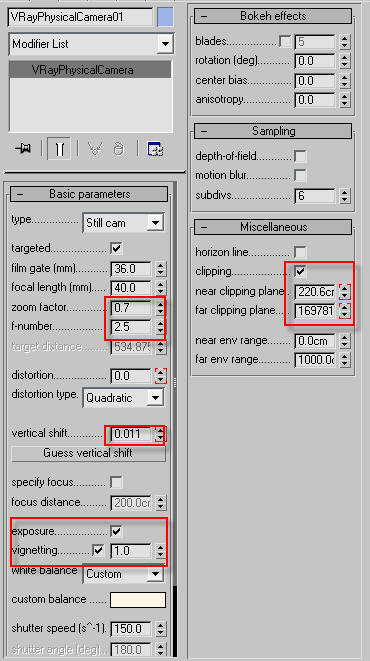
Task: Toggle vignetting checkbox
Action: pyautogui.click(x=98, y=551)
